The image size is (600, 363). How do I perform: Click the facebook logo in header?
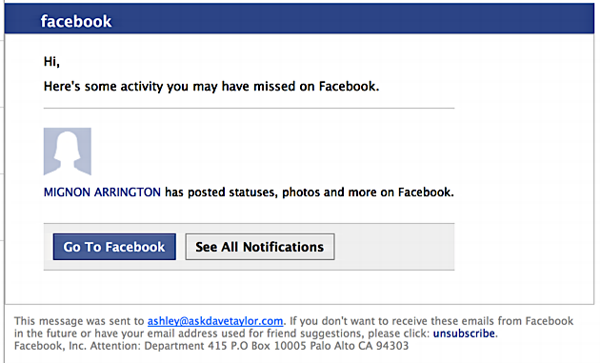click(x=76, y=21)
